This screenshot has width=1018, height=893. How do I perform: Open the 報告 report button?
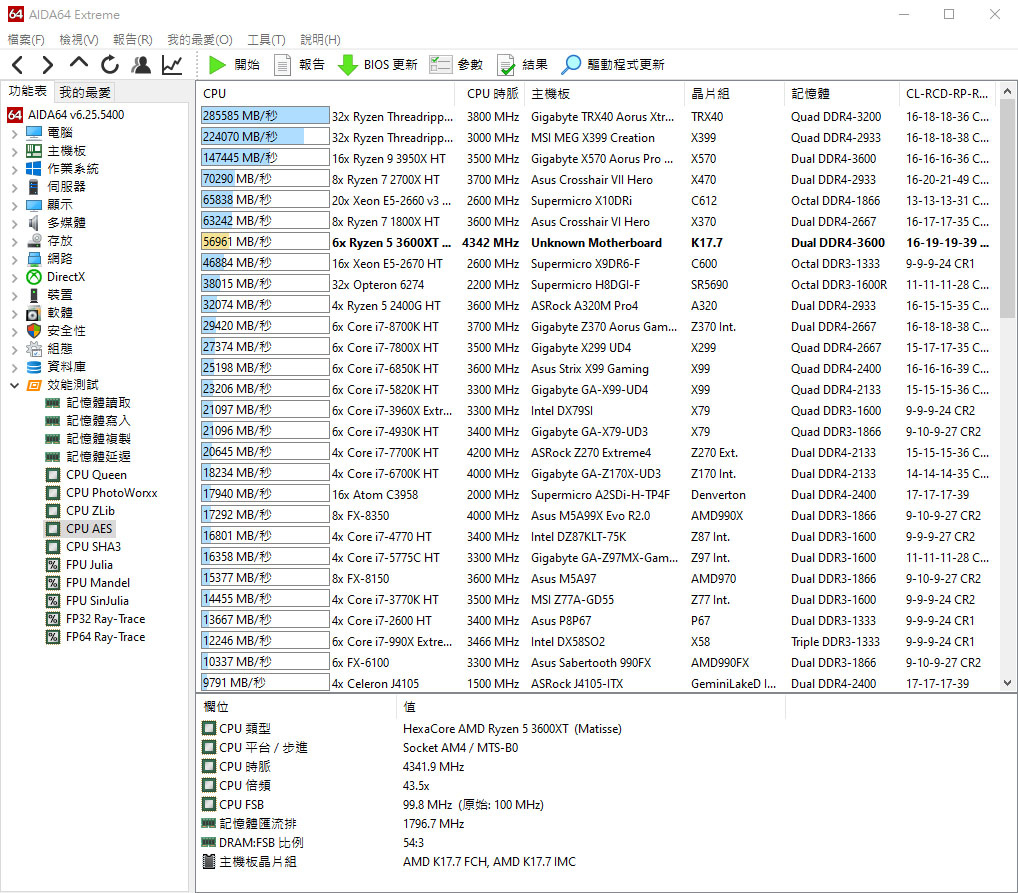(299, 64)
